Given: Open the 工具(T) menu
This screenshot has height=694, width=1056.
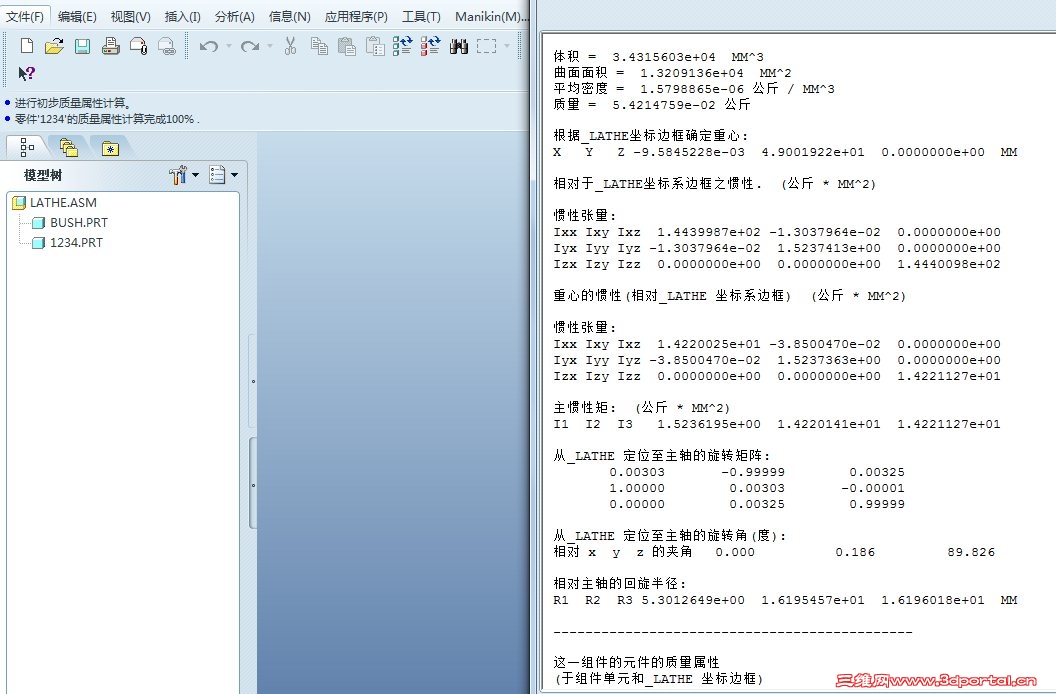Looking at the screenshot, I should tap(421, 17).
